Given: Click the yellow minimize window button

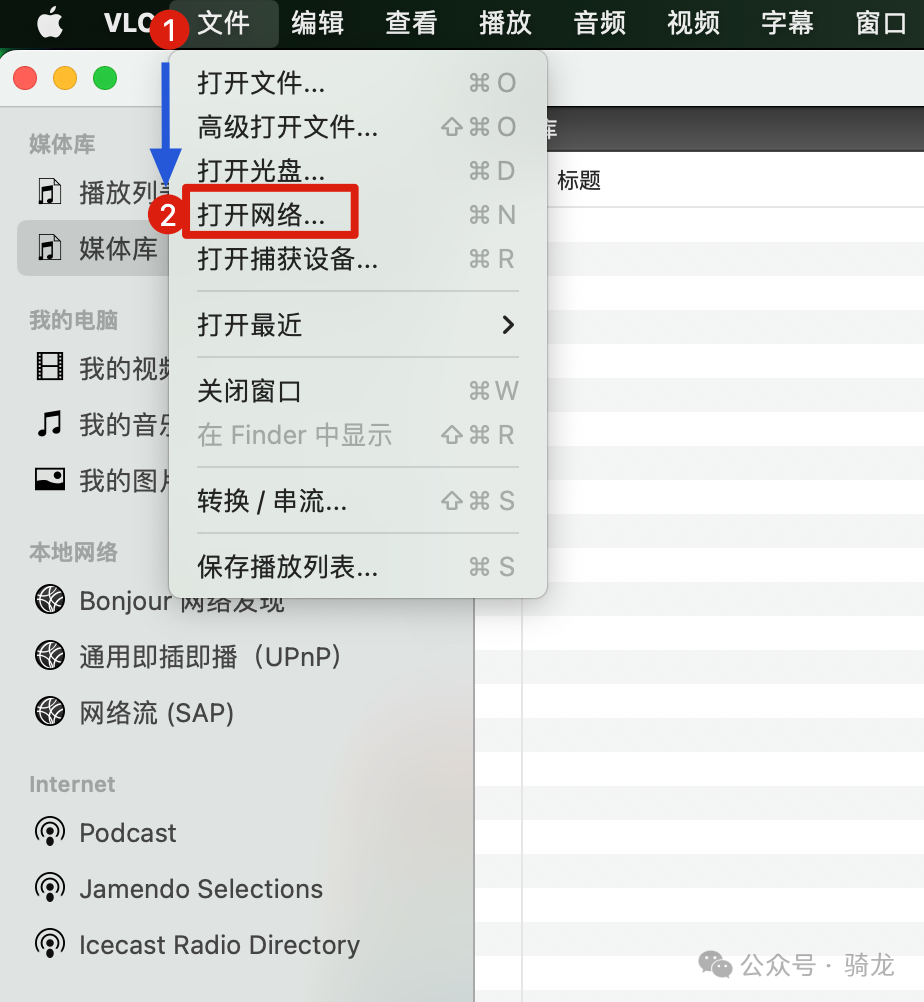Looking at the screenshot, I should click(65, 79).
